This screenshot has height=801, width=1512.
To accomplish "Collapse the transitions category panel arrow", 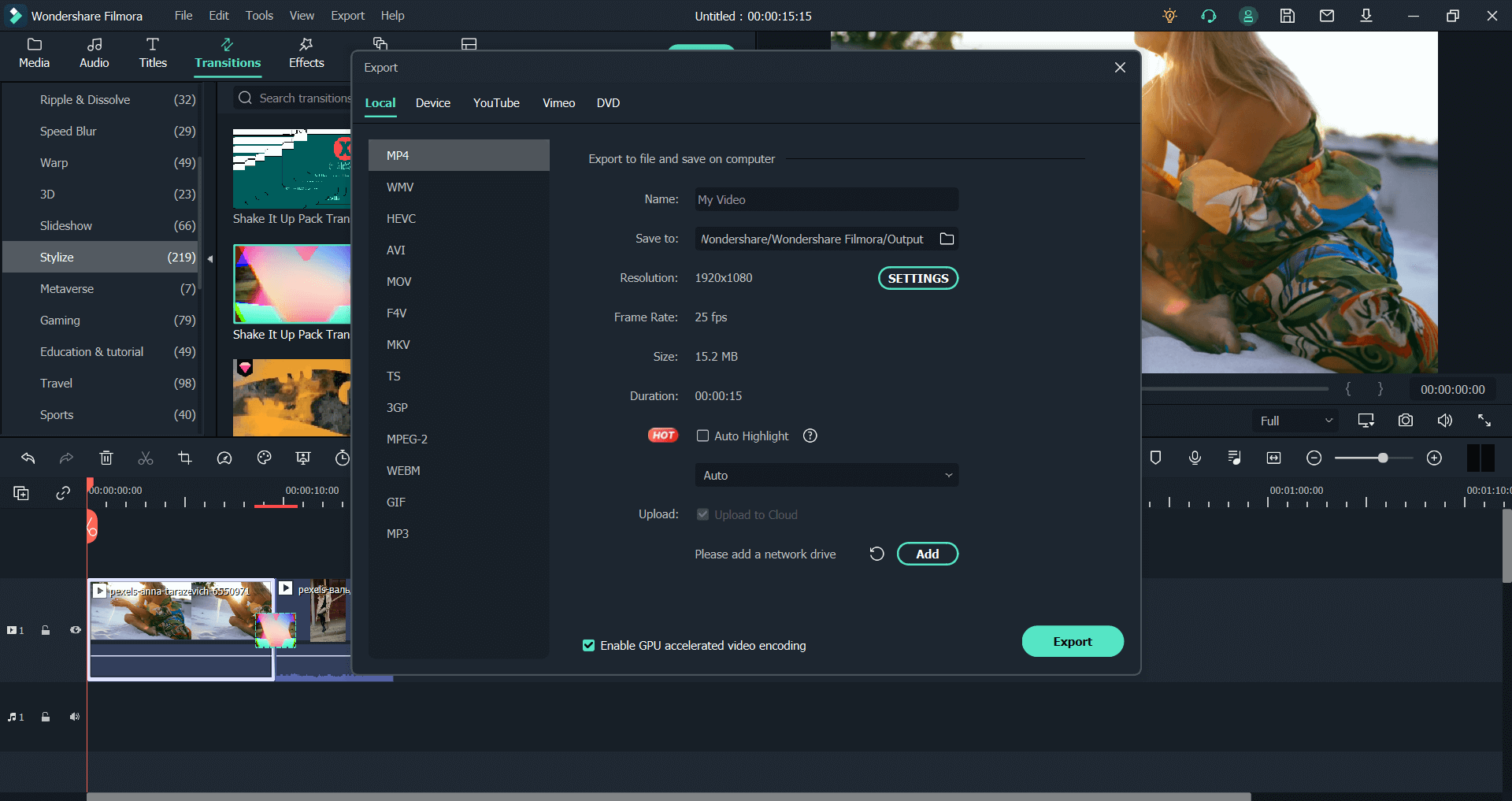I will (210, 258).
